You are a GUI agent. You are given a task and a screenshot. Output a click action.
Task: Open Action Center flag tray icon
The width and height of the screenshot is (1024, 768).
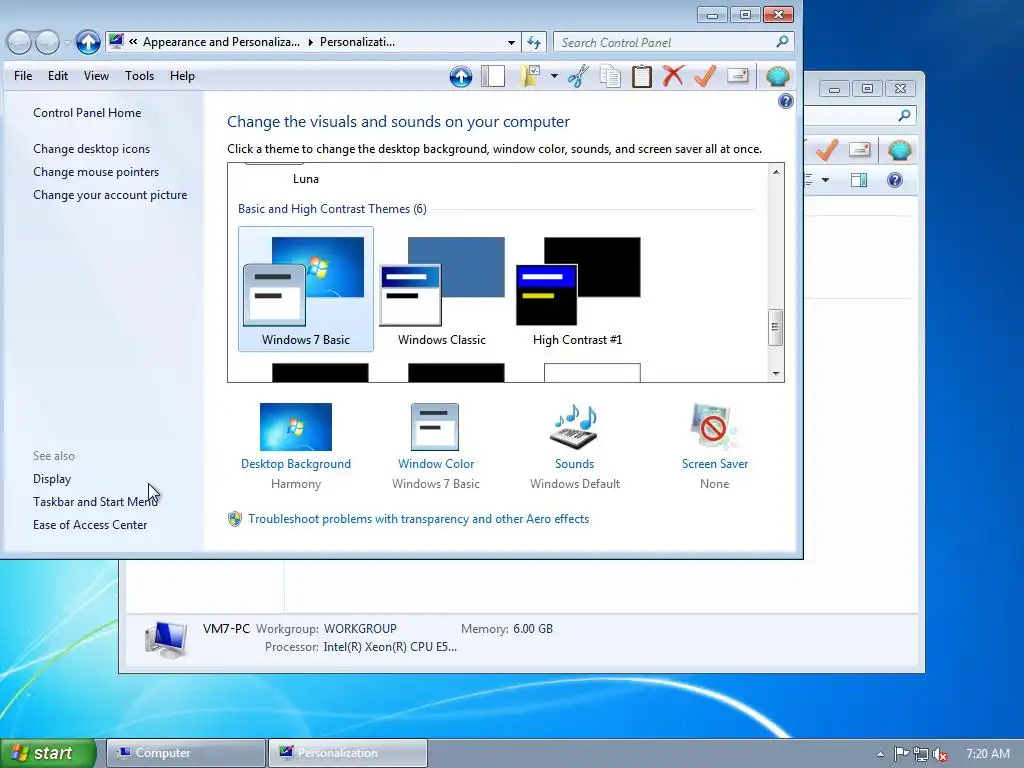click(901, 754)
